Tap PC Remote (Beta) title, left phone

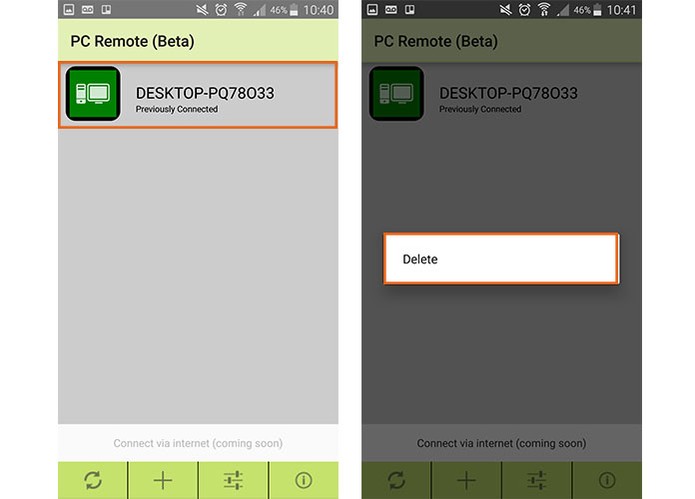point(132,41)
